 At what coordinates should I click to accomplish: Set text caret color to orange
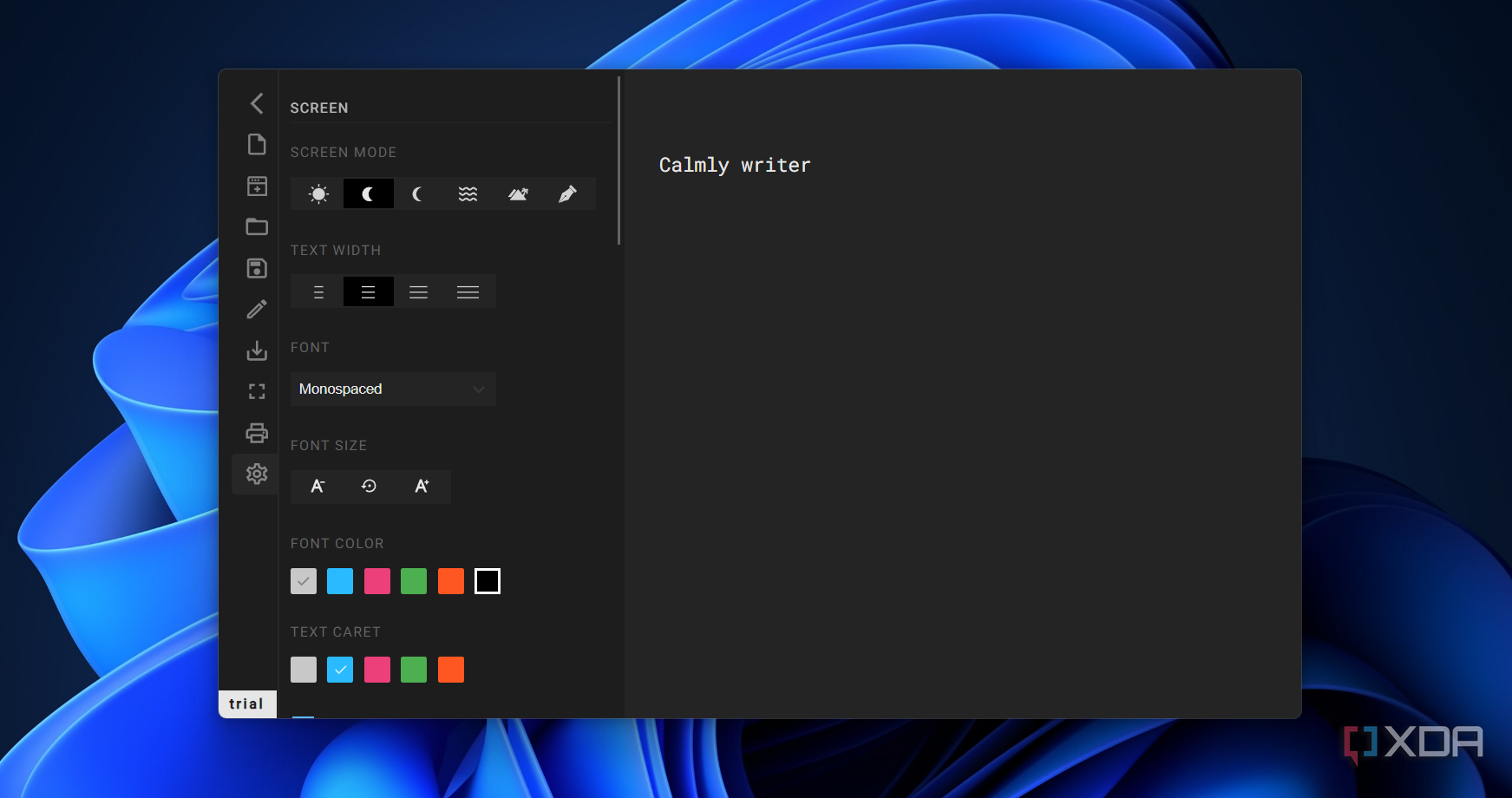[451, 670]
